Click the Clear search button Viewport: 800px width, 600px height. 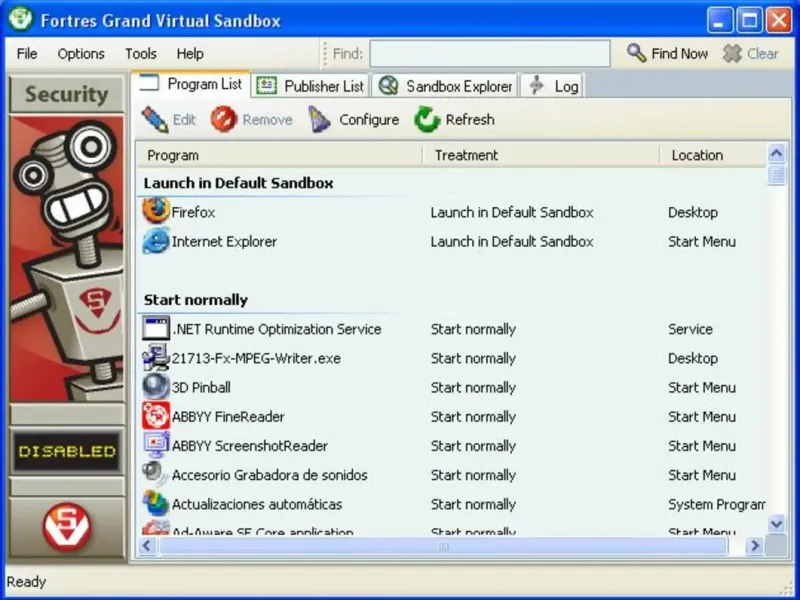tap(751, 53)
